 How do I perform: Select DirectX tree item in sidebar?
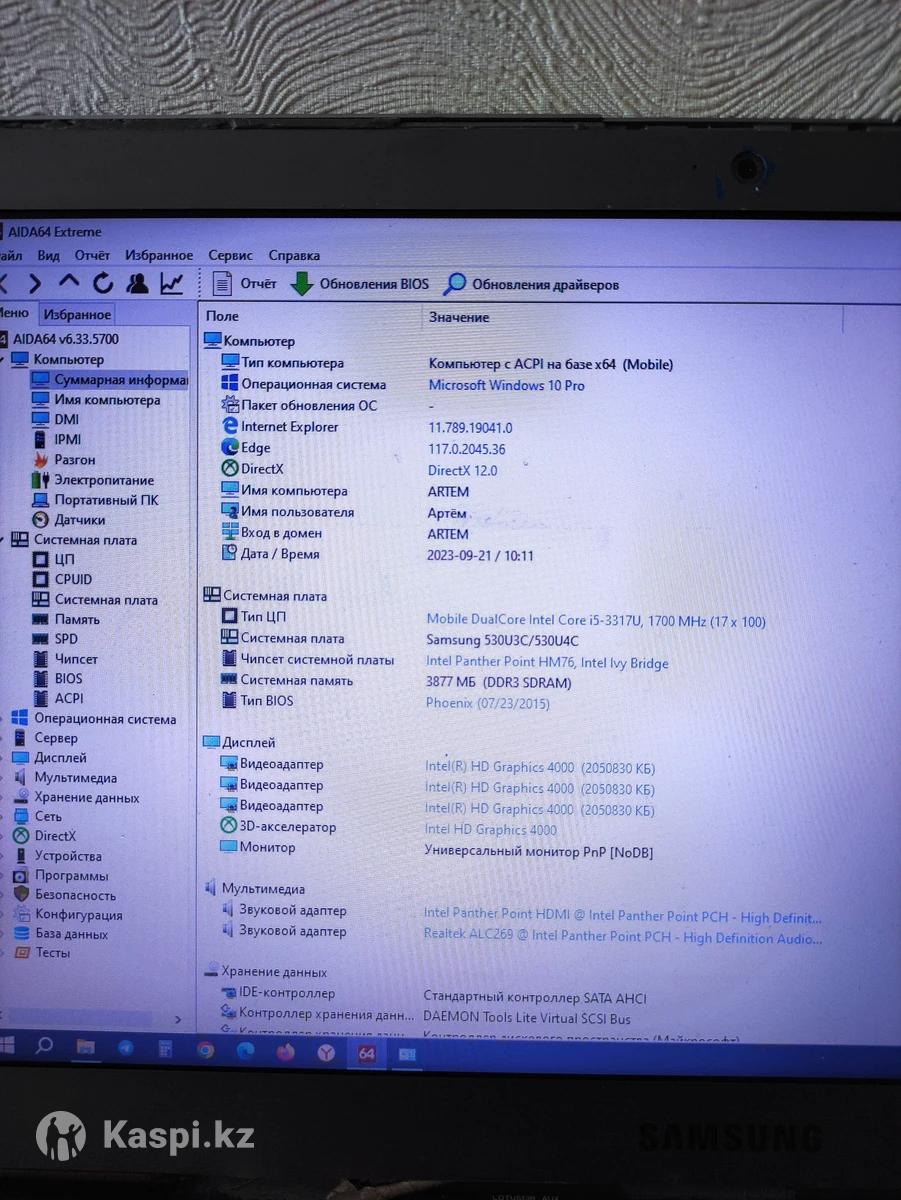[44, 836]
